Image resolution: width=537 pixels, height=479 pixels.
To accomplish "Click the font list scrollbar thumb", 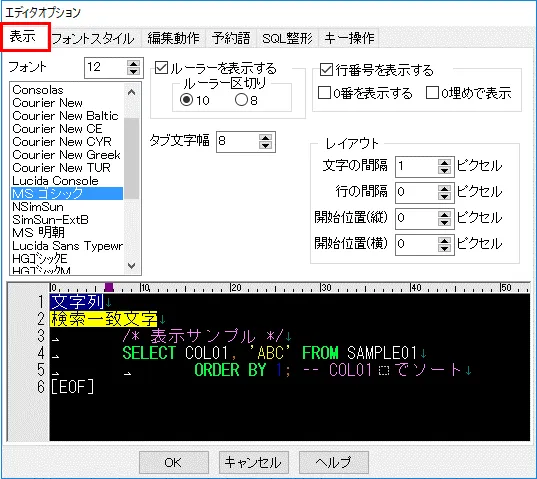I will [x=132, y=158].
